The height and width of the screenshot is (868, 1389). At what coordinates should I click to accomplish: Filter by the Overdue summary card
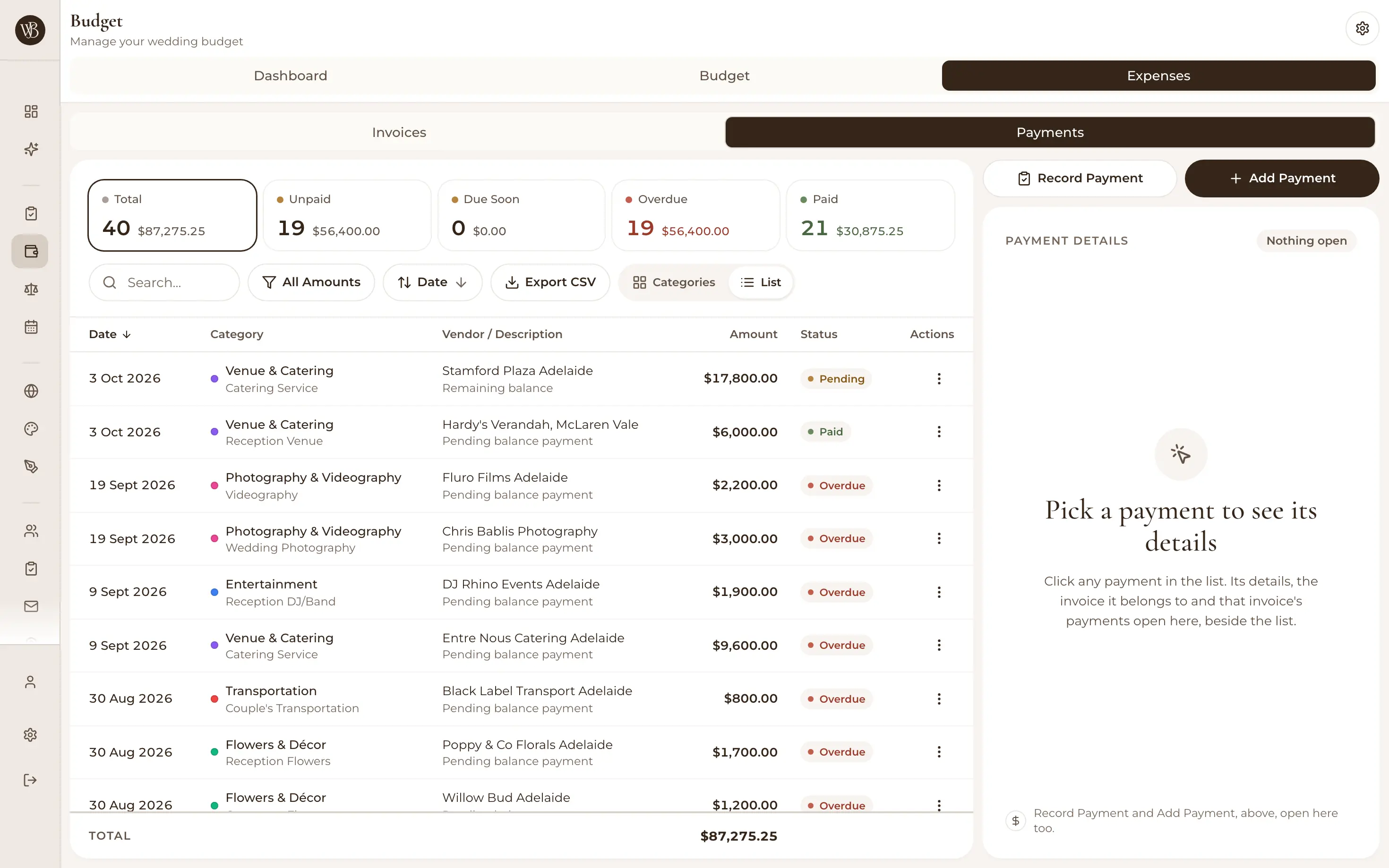[x=695, y=215]
